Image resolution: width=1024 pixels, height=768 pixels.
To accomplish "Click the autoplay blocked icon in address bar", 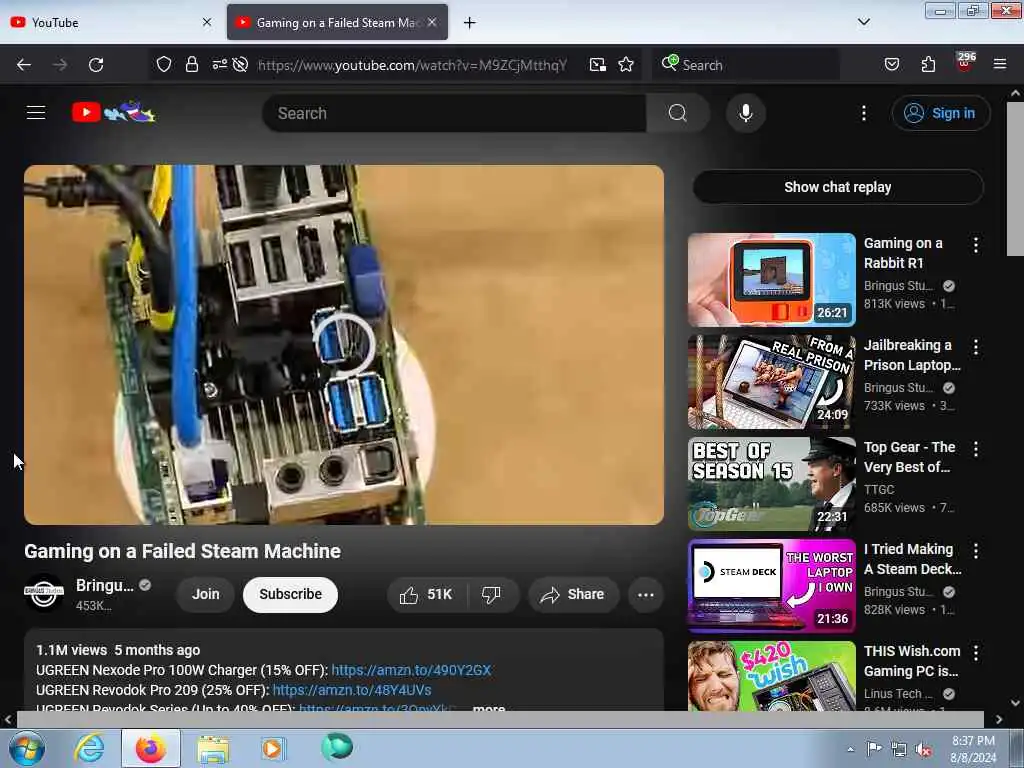I will coord(240,65).
